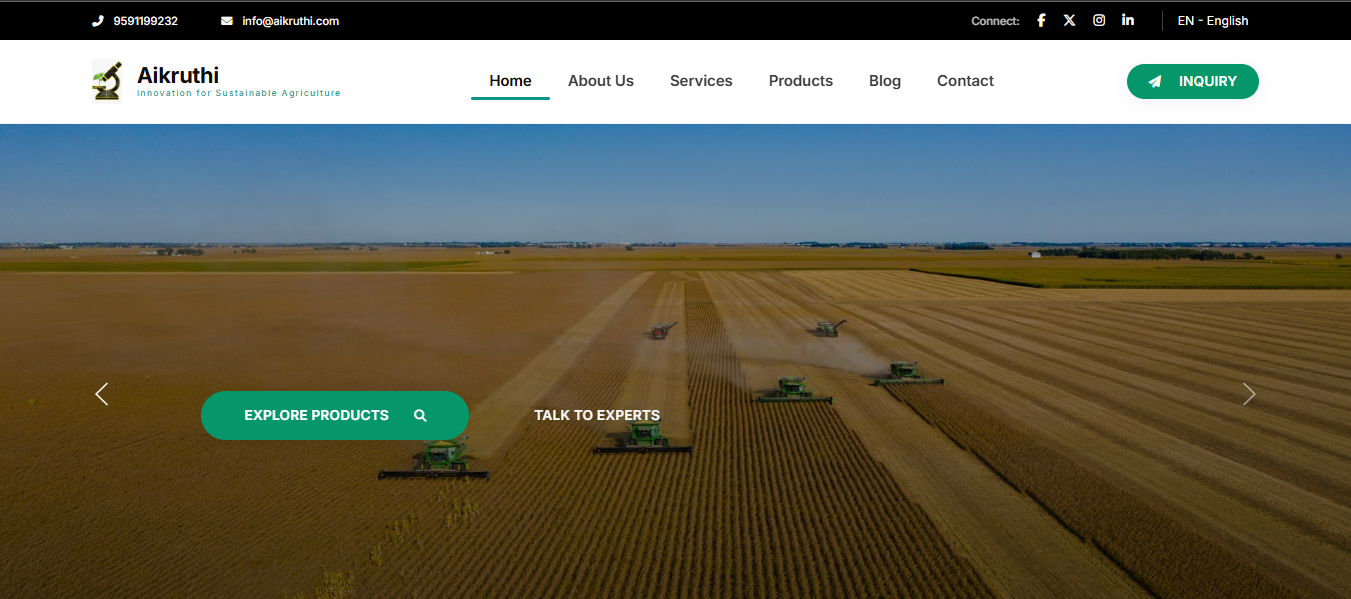Viewport: 1351px width, 599px height.
Task: Open the X (Twitter) social link
Action: point(1069,20)
